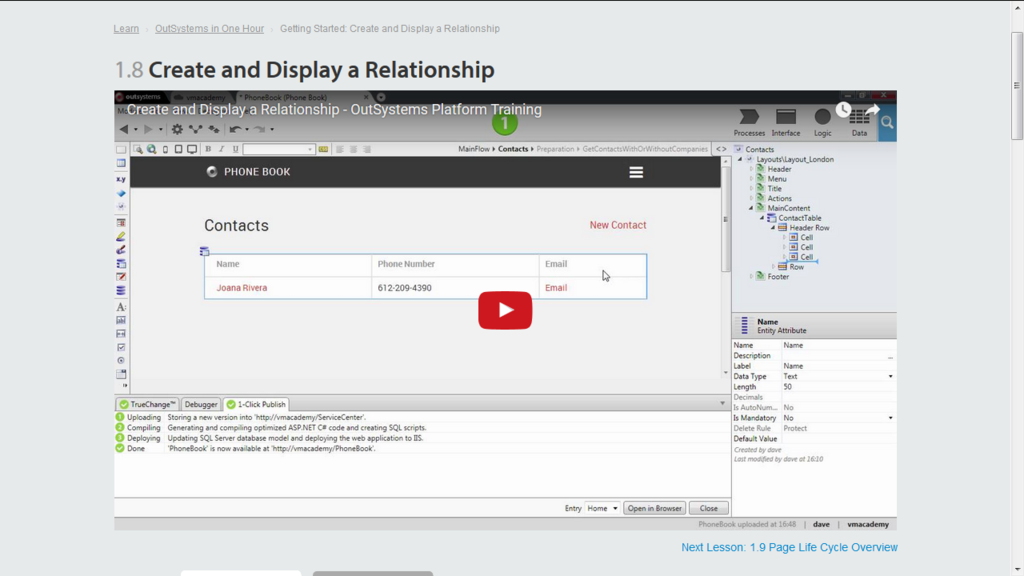
Task: Open the blue search magnifier
Action: click(x=887, y=123)
